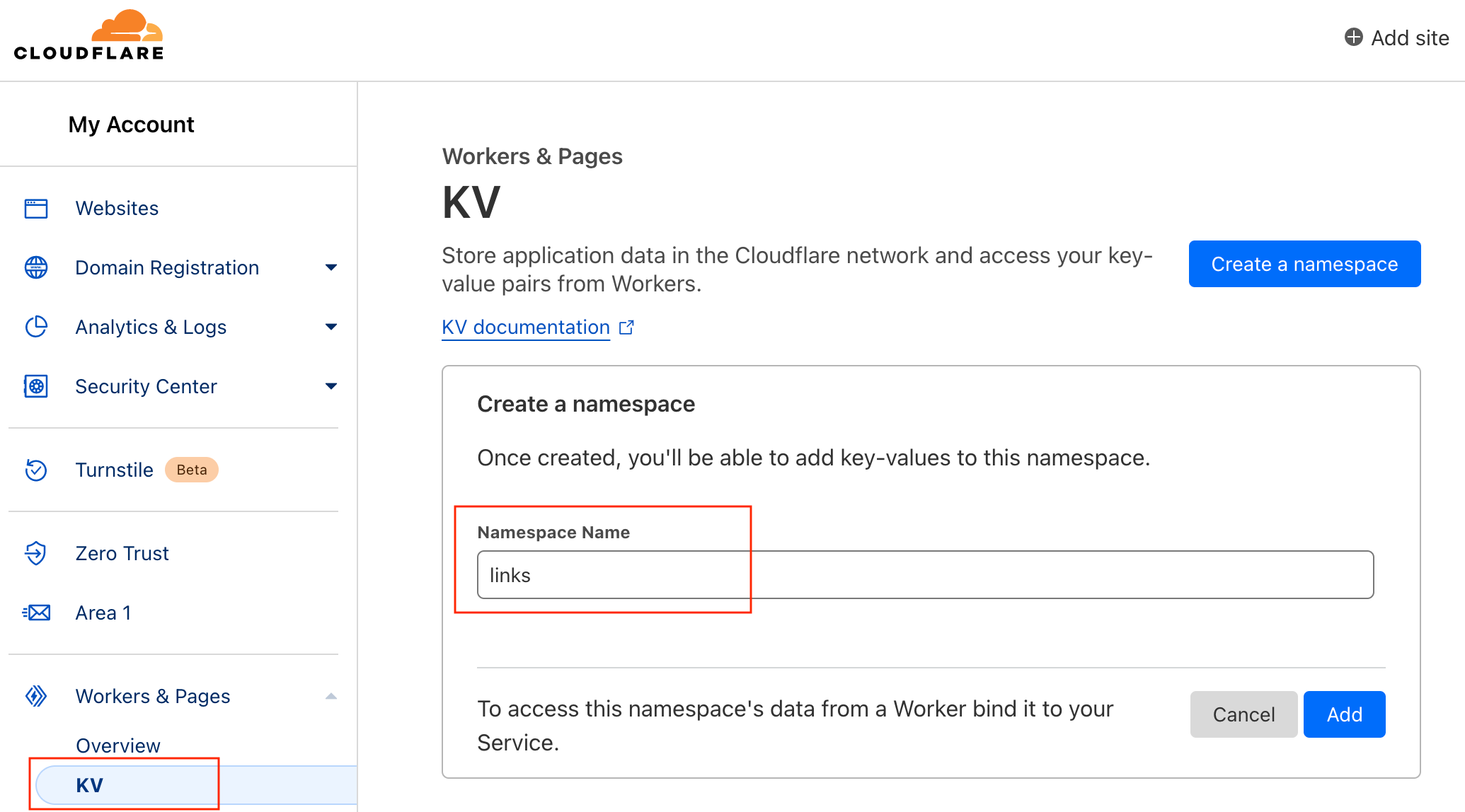This screenshot has height=812, width=1465.
Task: Expand the Analytics & Logs dropdown arrow
Action: [331, 327]
